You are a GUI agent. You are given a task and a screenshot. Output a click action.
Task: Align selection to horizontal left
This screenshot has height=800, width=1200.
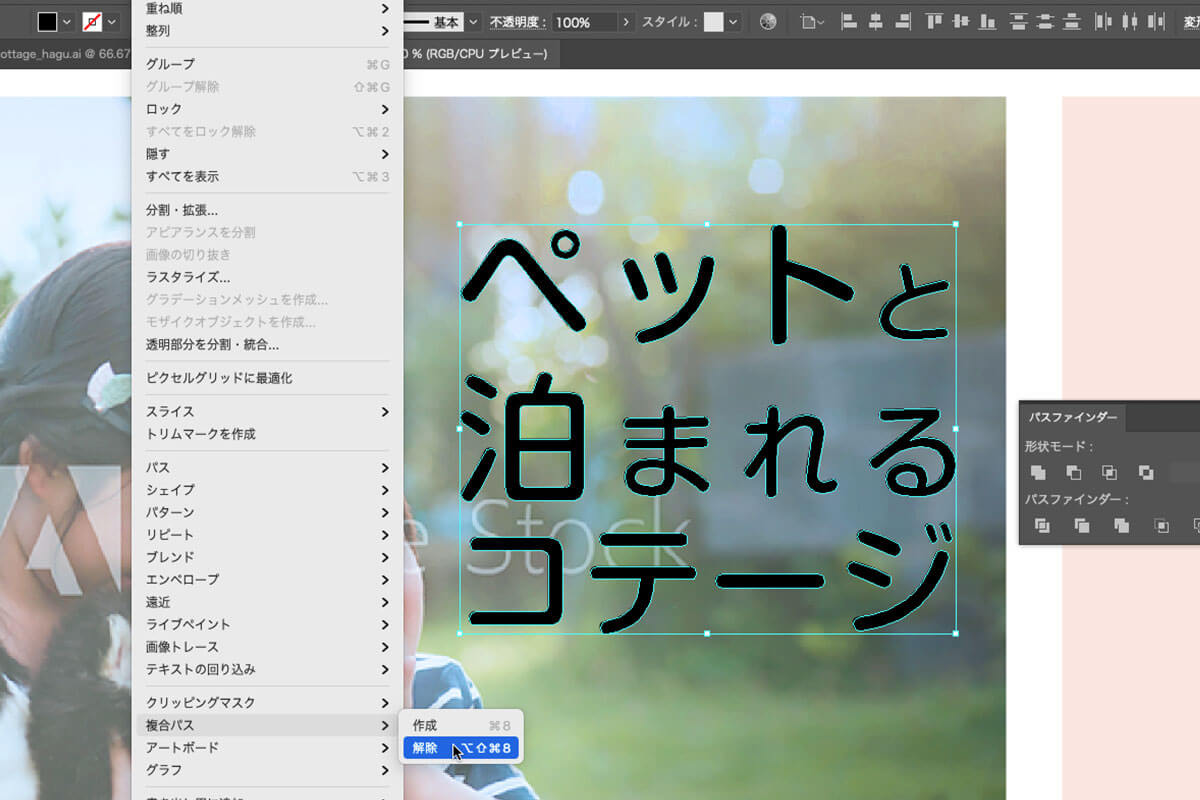point(849,21)
